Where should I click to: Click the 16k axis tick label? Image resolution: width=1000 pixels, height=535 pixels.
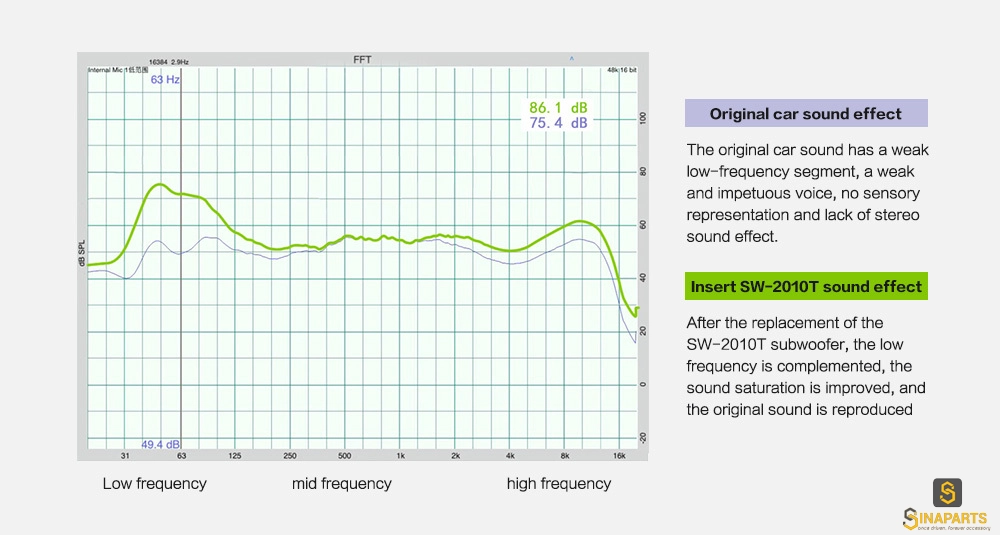[619, 456]
